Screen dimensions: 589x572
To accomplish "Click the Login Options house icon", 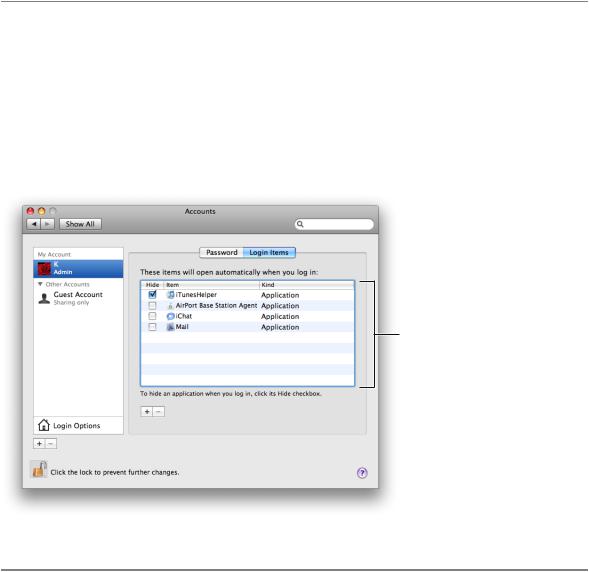I will tap(44, 425).
